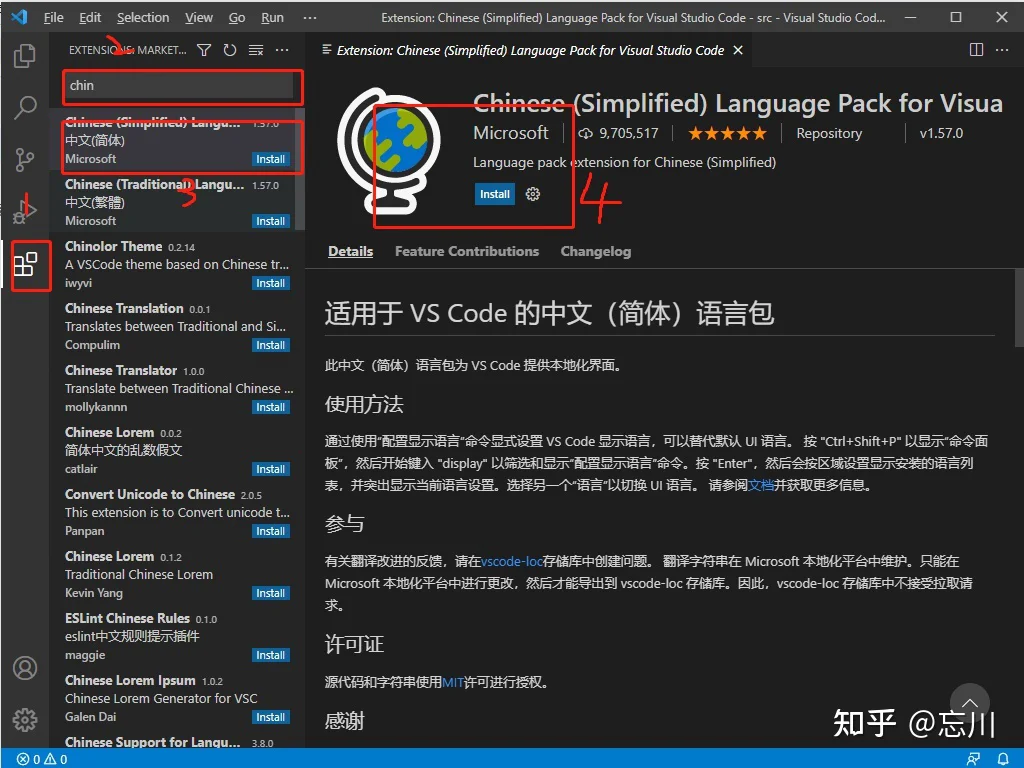Click the details page vertical scrollbar
This screenshot has height=768, width=1024.
1019,308
